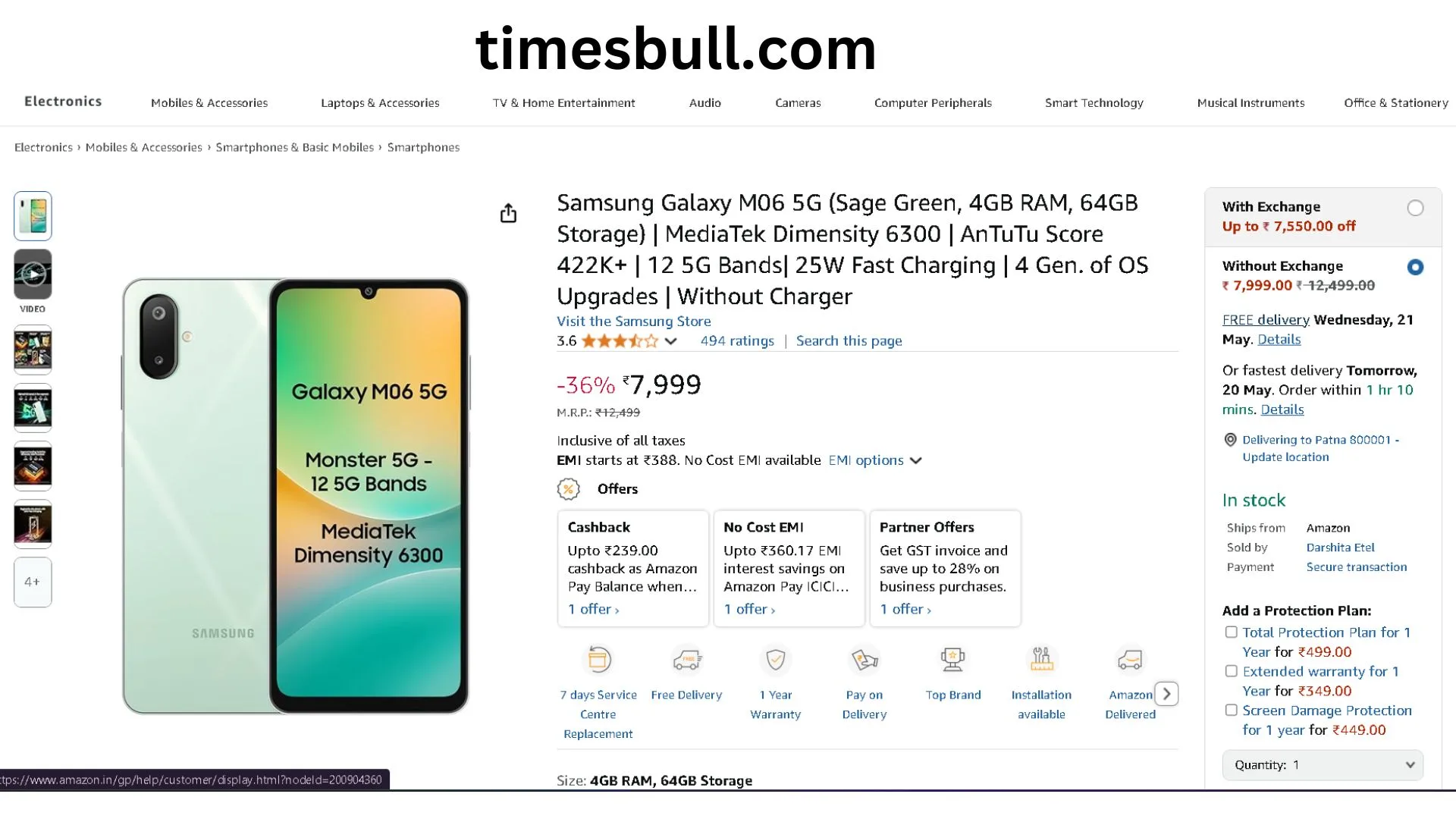
Task: Click the Installation available icon
Action: (1041, 660)
